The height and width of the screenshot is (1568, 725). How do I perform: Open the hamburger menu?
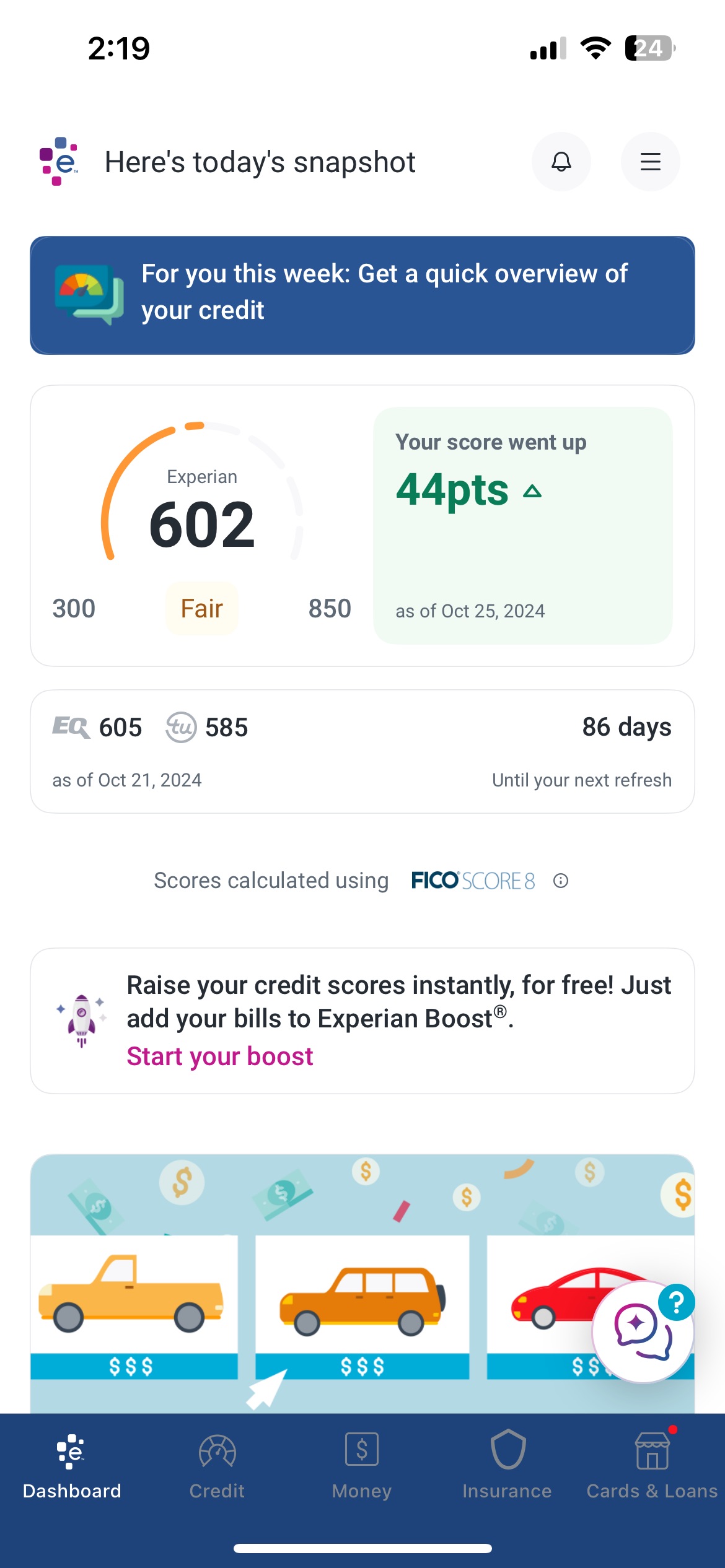(650, 162)
